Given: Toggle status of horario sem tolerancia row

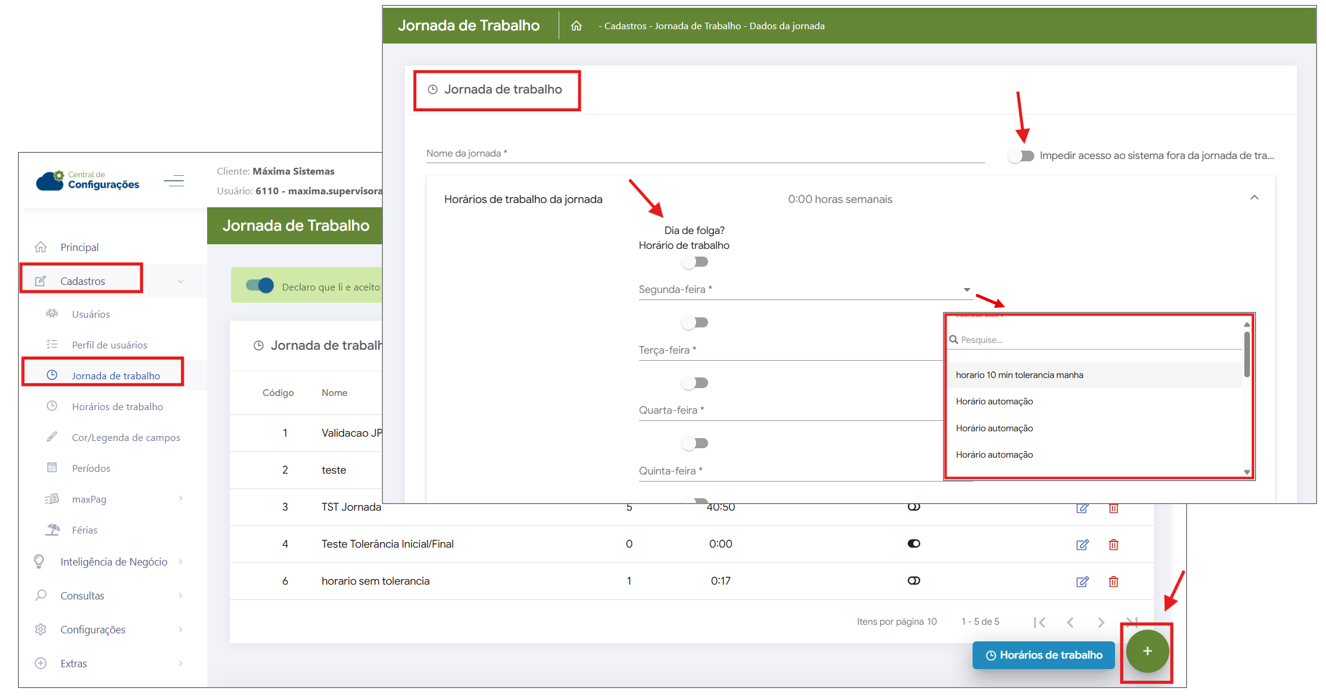Looking at the screenshot, I should (x=914, y=581).
